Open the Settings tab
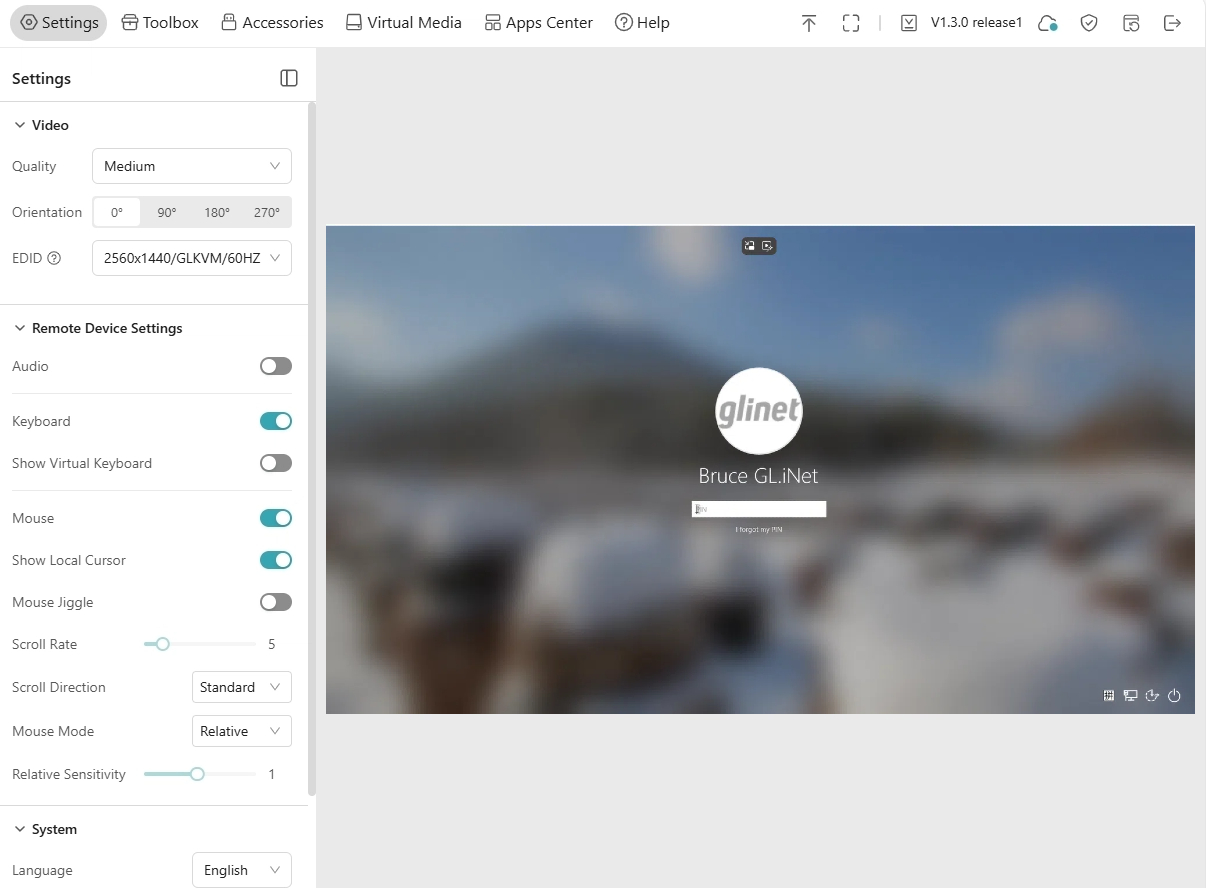1206x888 pixels. (59, 23)
